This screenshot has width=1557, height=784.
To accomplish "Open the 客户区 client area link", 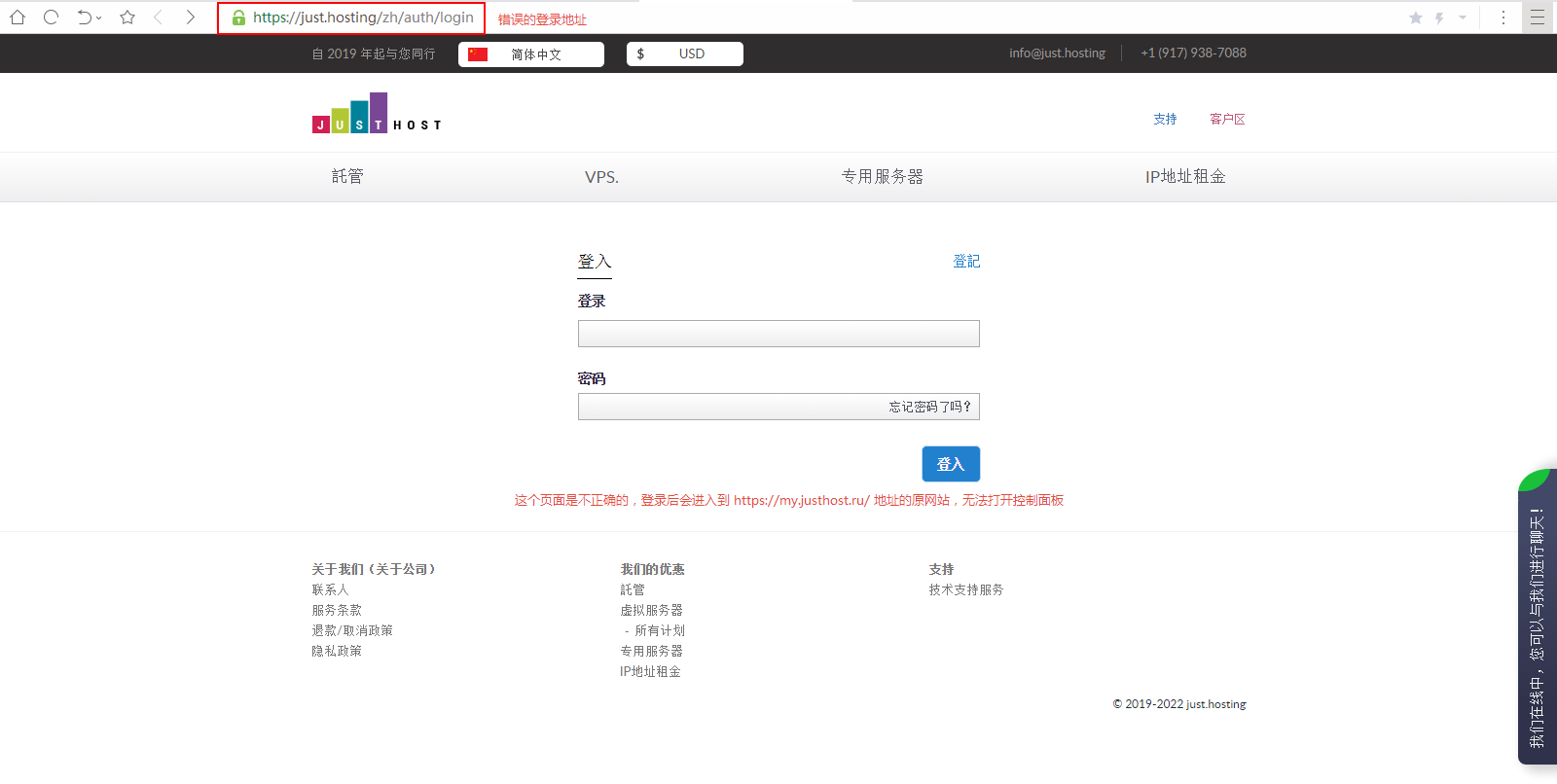I will pyautogui.click(x=1227, y=119).
